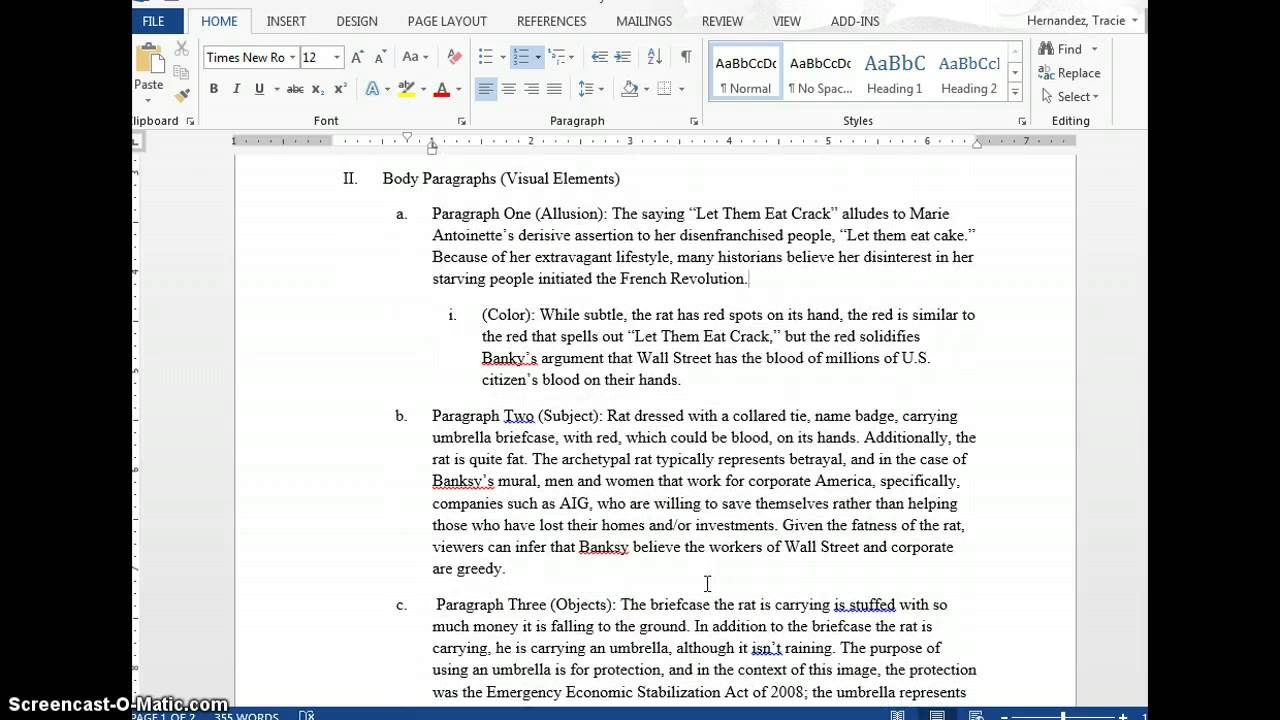The width and height of the screenshot is (1280, 720).
Task: Expand the highlight color dropdown arrow
Action: click(422, 89)
